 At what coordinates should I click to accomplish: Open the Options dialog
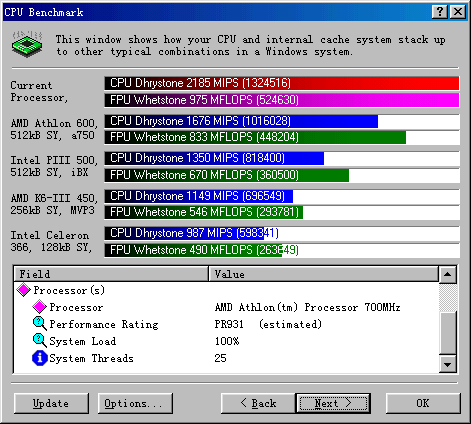(x=135, y=403)
